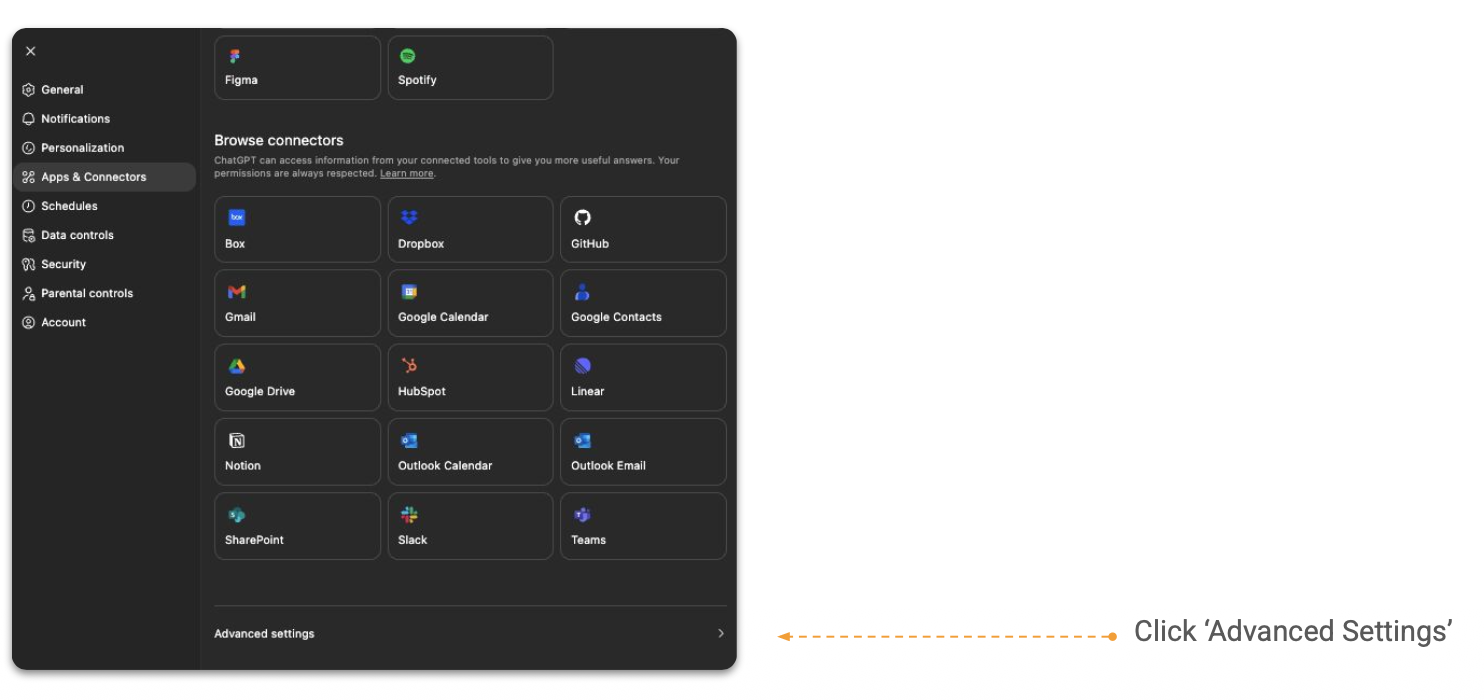This screenshot has width=1484, height=700.
Task: Click the Gmail envelope icon
Action: coord(236,292)
